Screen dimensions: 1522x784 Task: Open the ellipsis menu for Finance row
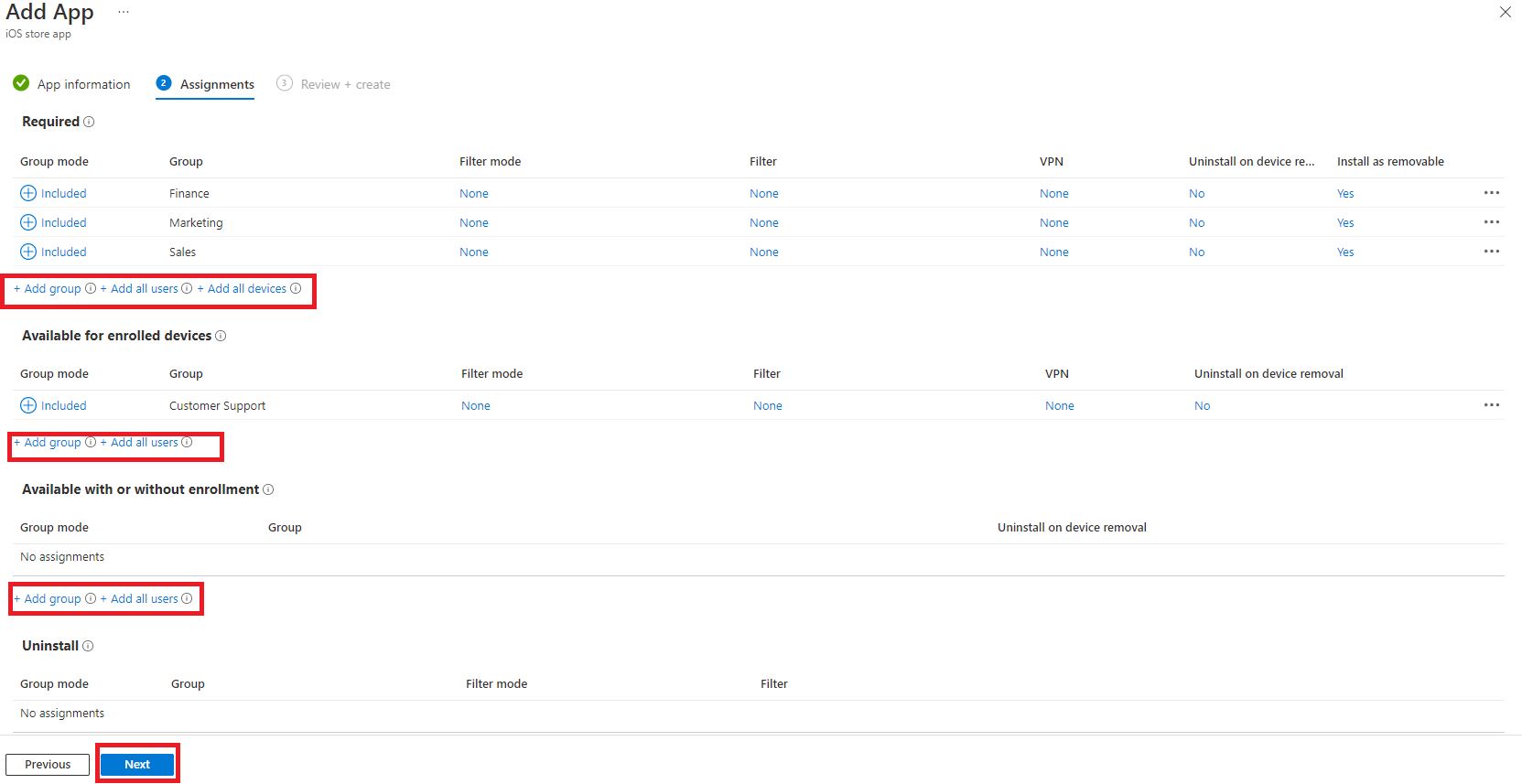tap(1491, 193)
